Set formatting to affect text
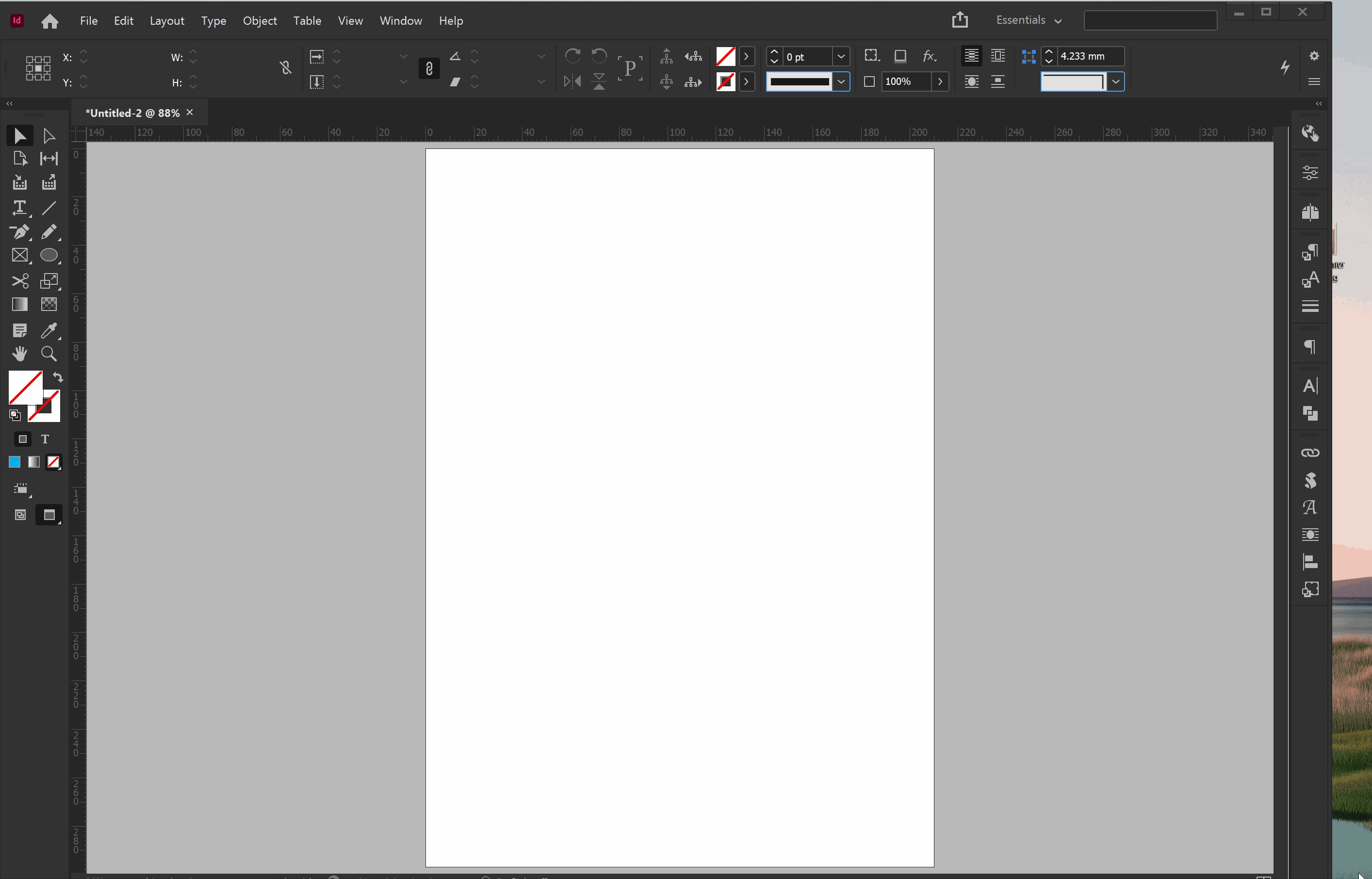This screenshot has width=1372, height=879. (45, 439)
